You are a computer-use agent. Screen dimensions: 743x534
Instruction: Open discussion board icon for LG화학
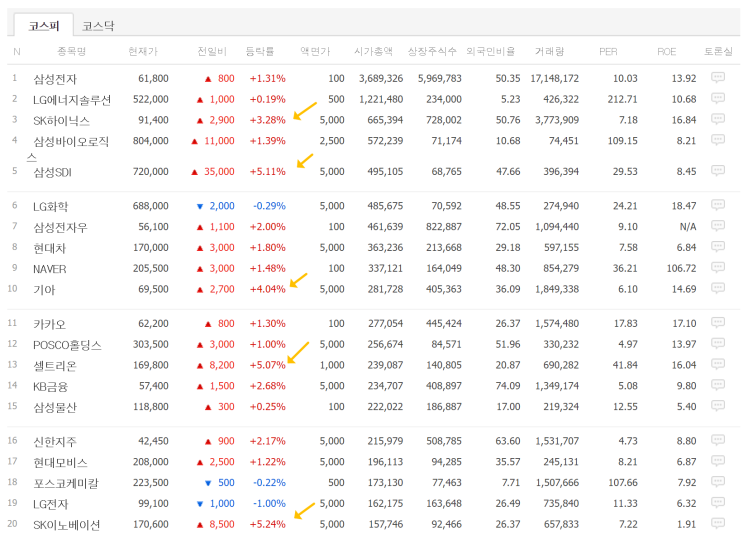click(x=718, y=205)
